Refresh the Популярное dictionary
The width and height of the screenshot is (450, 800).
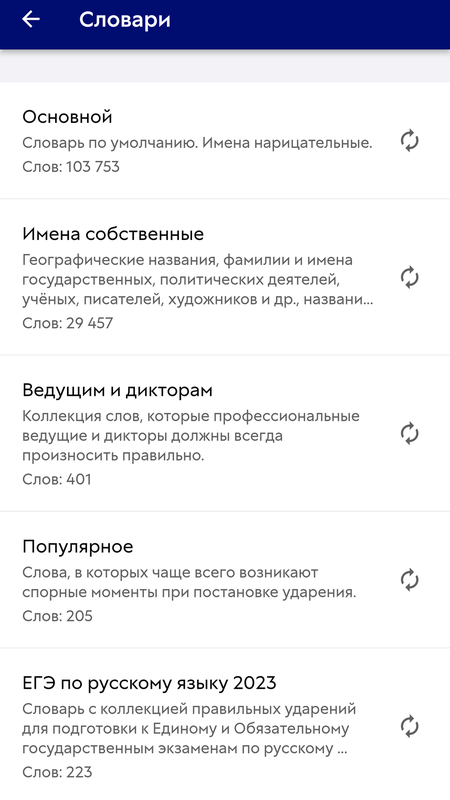pos(409,581)
